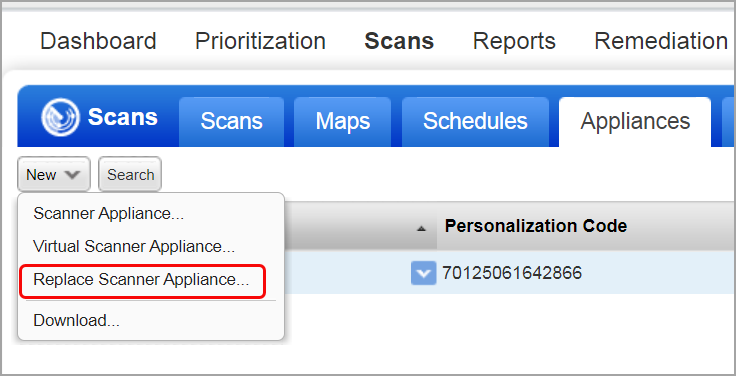The width and height of the screenshot is (736, 376).
Task: Expand the New dropdown button
Action: pyautogui.click(x=54, y=175)
